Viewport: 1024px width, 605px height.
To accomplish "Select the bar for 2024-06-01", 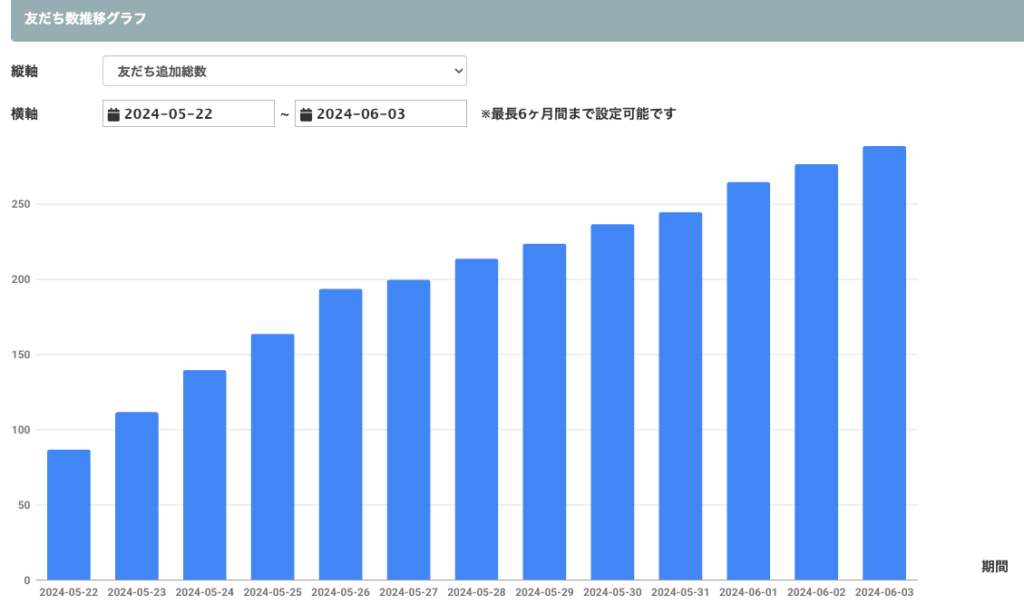I will pyautogui.click(x=748, y=381).
